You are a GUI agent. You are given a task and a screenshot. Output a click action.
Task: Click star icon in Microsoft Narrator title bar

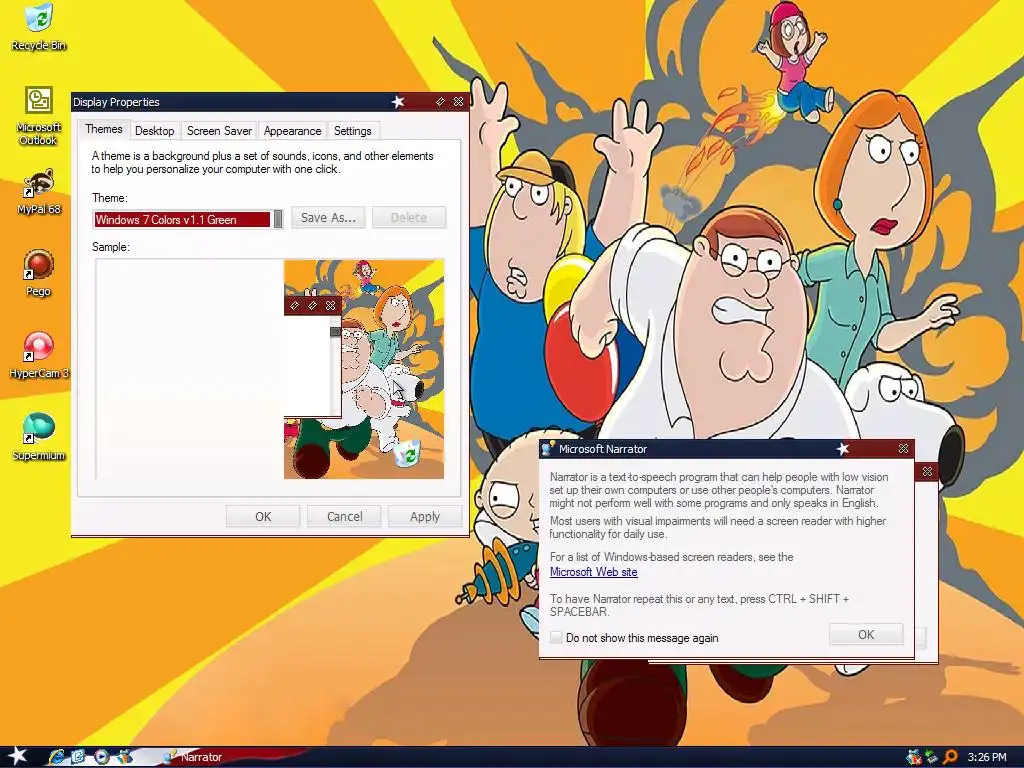tap(843, 449)
